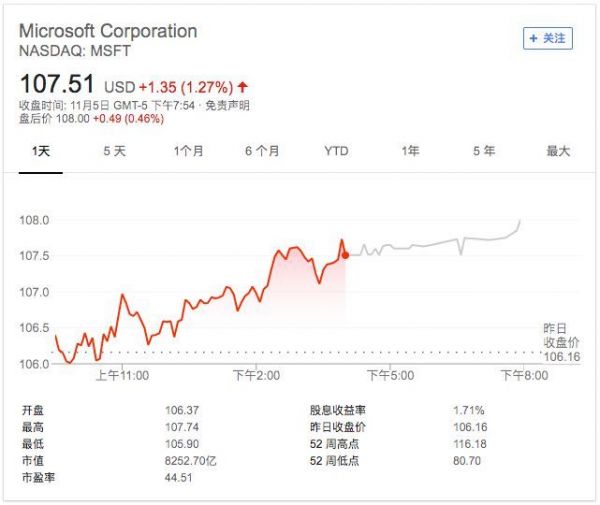The width and height of the screenshot is (600, 505).
Task: Switch to the 5 天 tab
Action: (x=114, y=151)
